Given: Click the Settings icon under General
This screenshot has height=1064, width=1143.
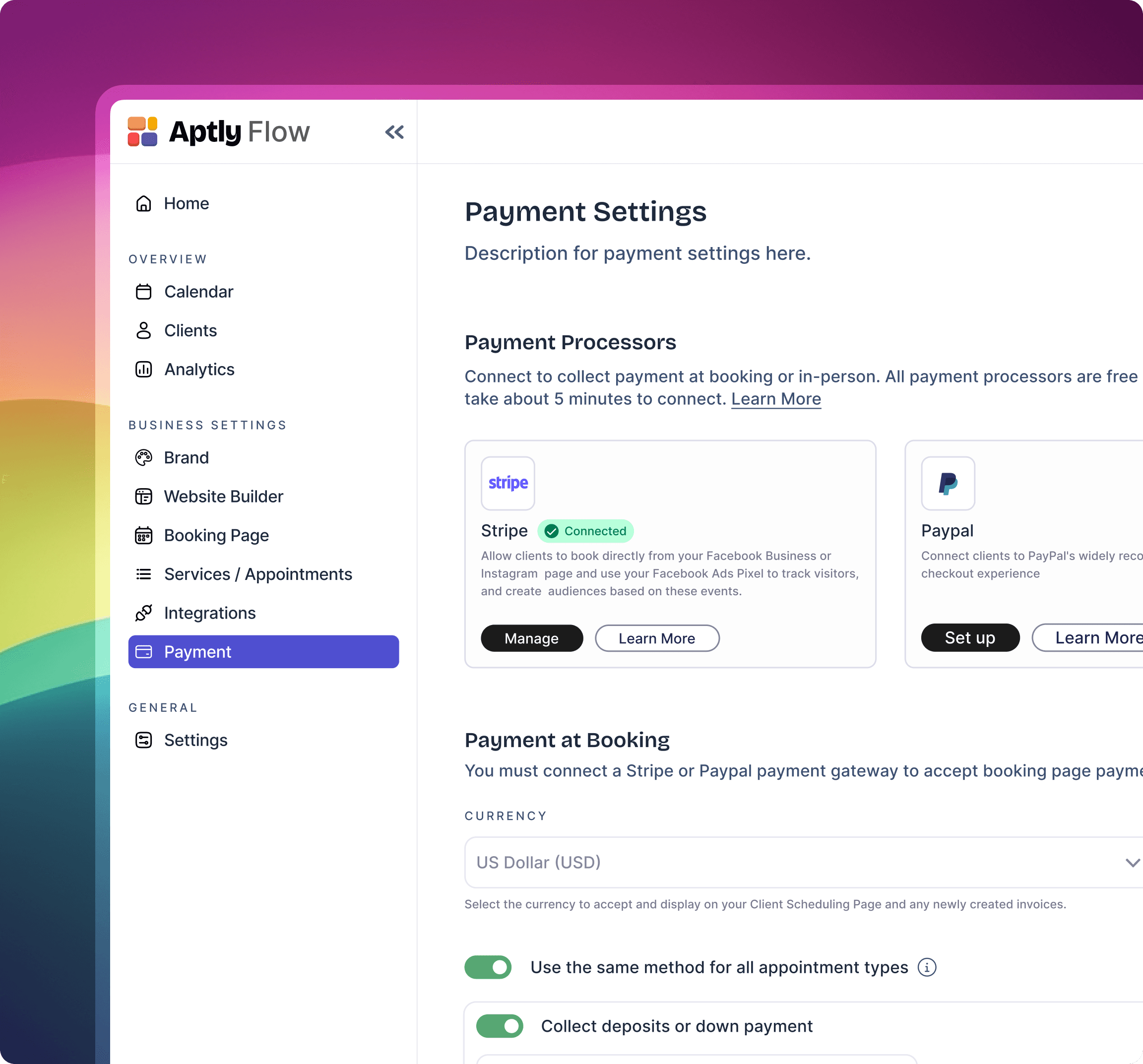Looking at the screenshot, I should (x=143, y=741).
